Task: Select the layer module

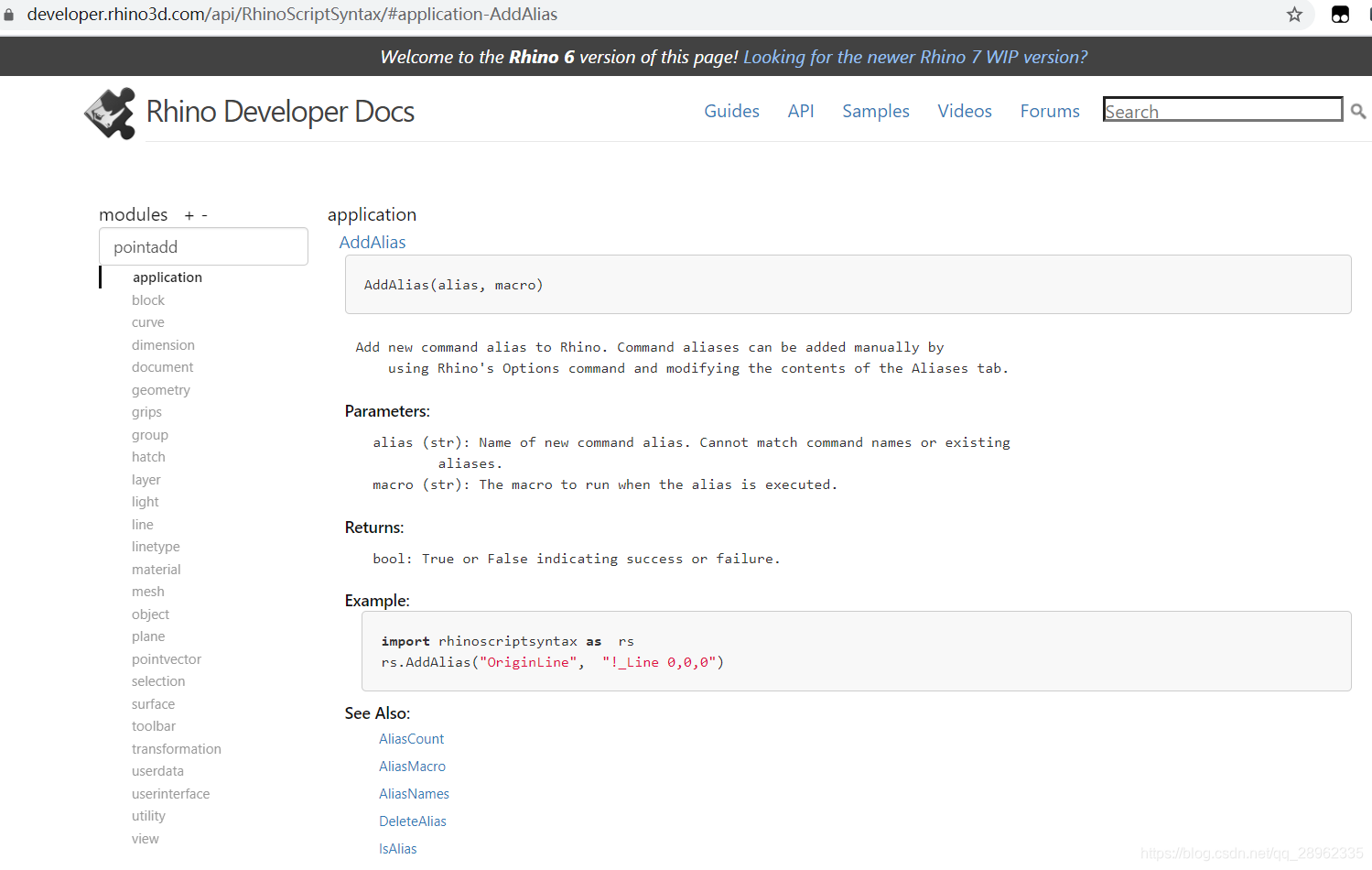Action: (146, 480)
